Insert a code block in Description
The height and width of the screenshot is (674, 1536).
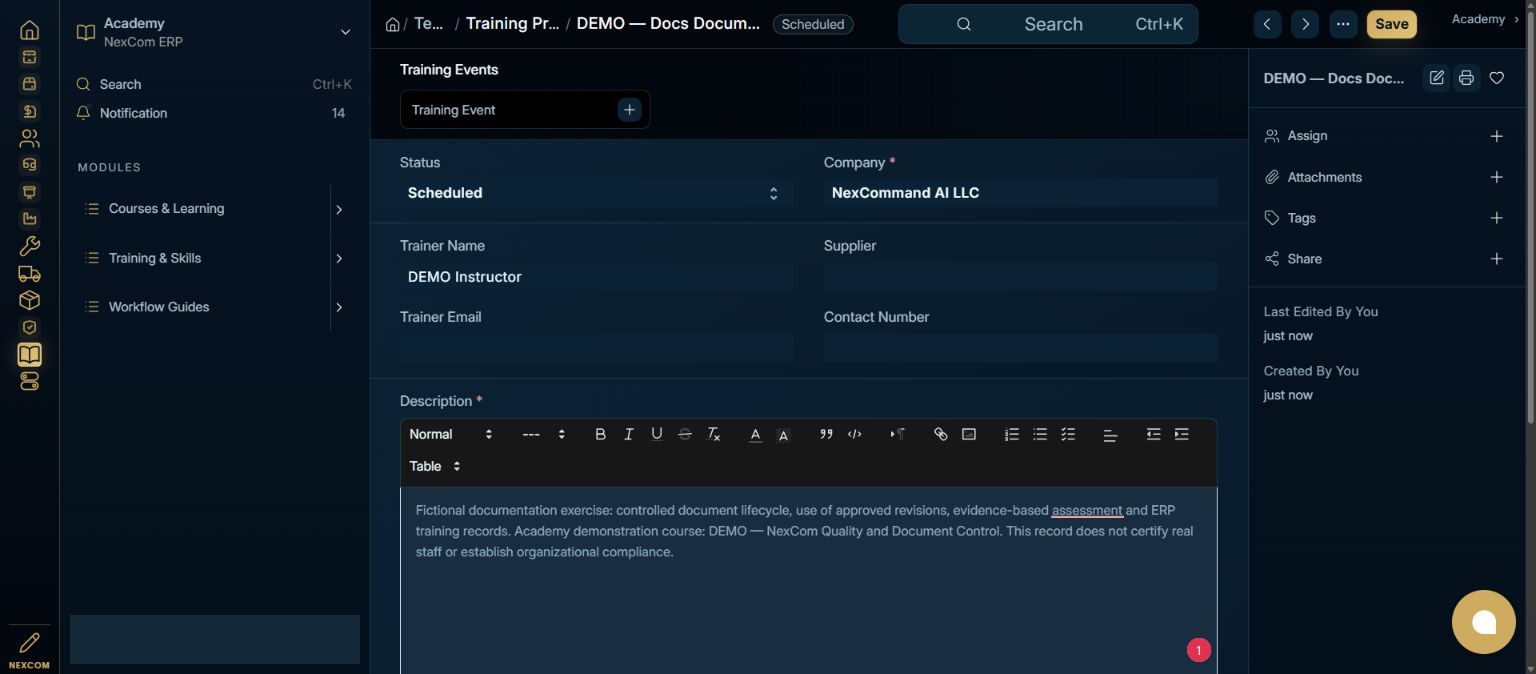(x=854, y=434)
